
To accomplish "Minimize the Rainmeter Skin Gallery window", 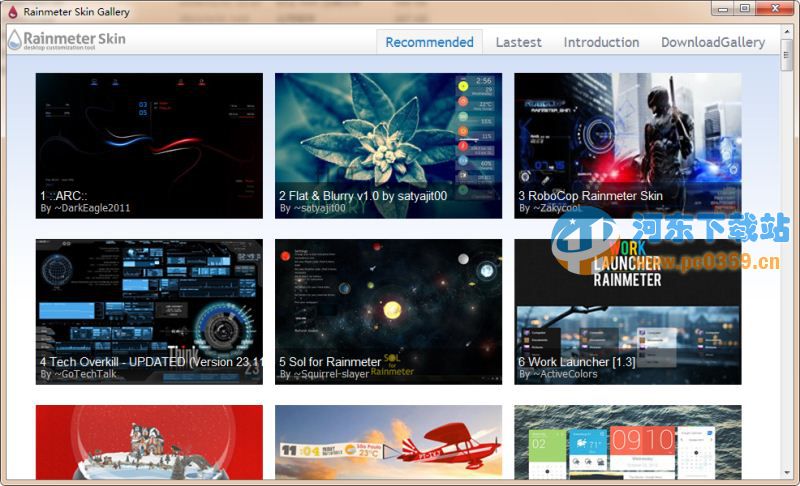I will tap(723, 9).
